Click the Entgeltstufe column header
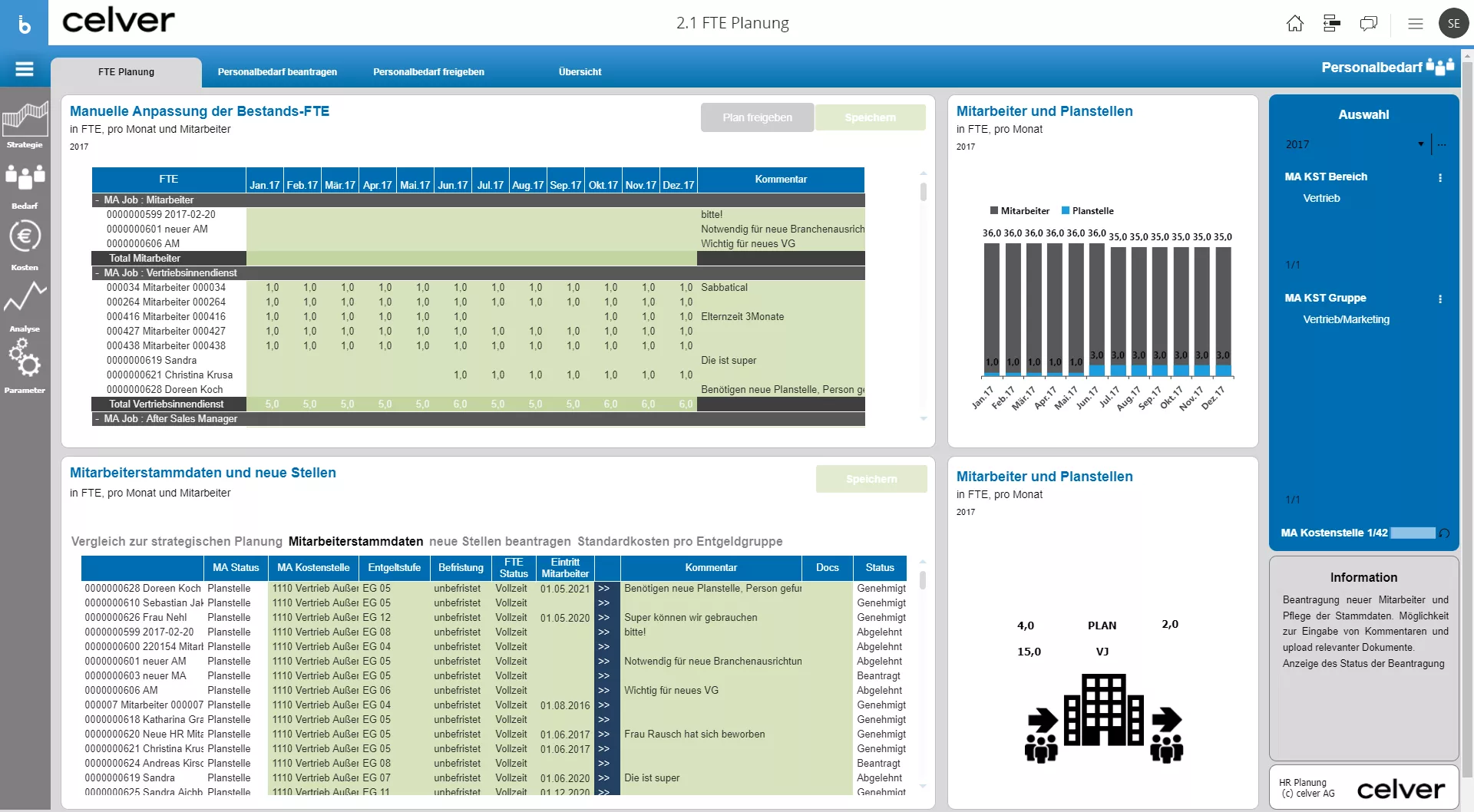1474x812 pixels. [394, 568]
